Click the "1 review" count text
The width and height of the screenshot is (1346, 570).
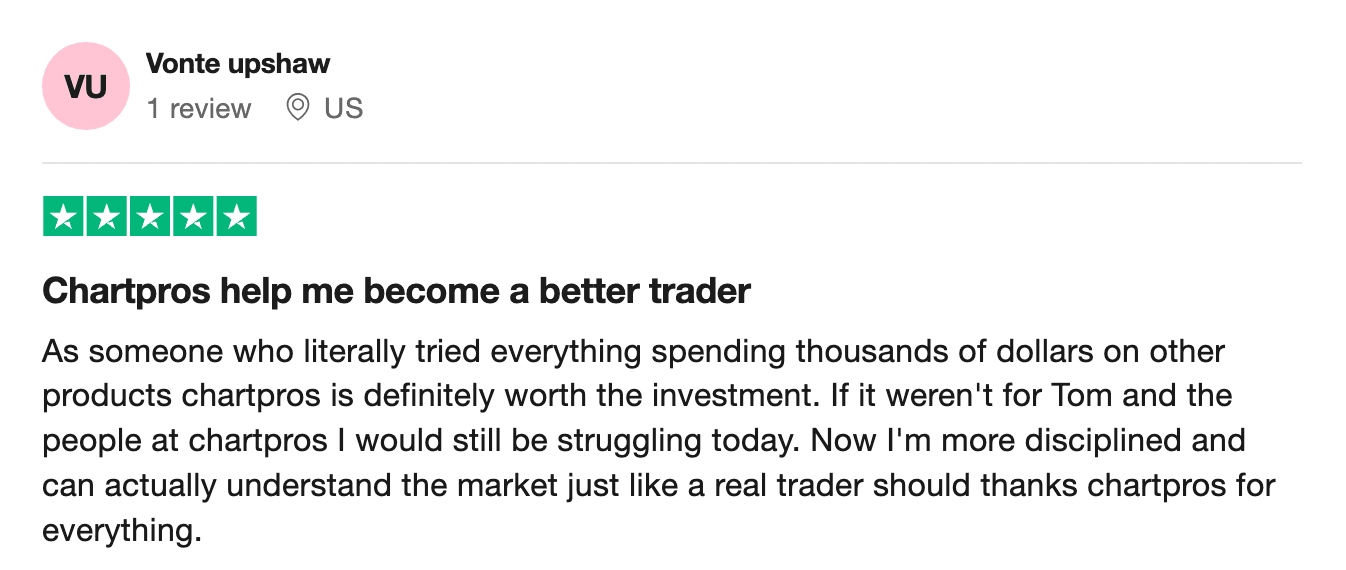[x=199, y=108]
